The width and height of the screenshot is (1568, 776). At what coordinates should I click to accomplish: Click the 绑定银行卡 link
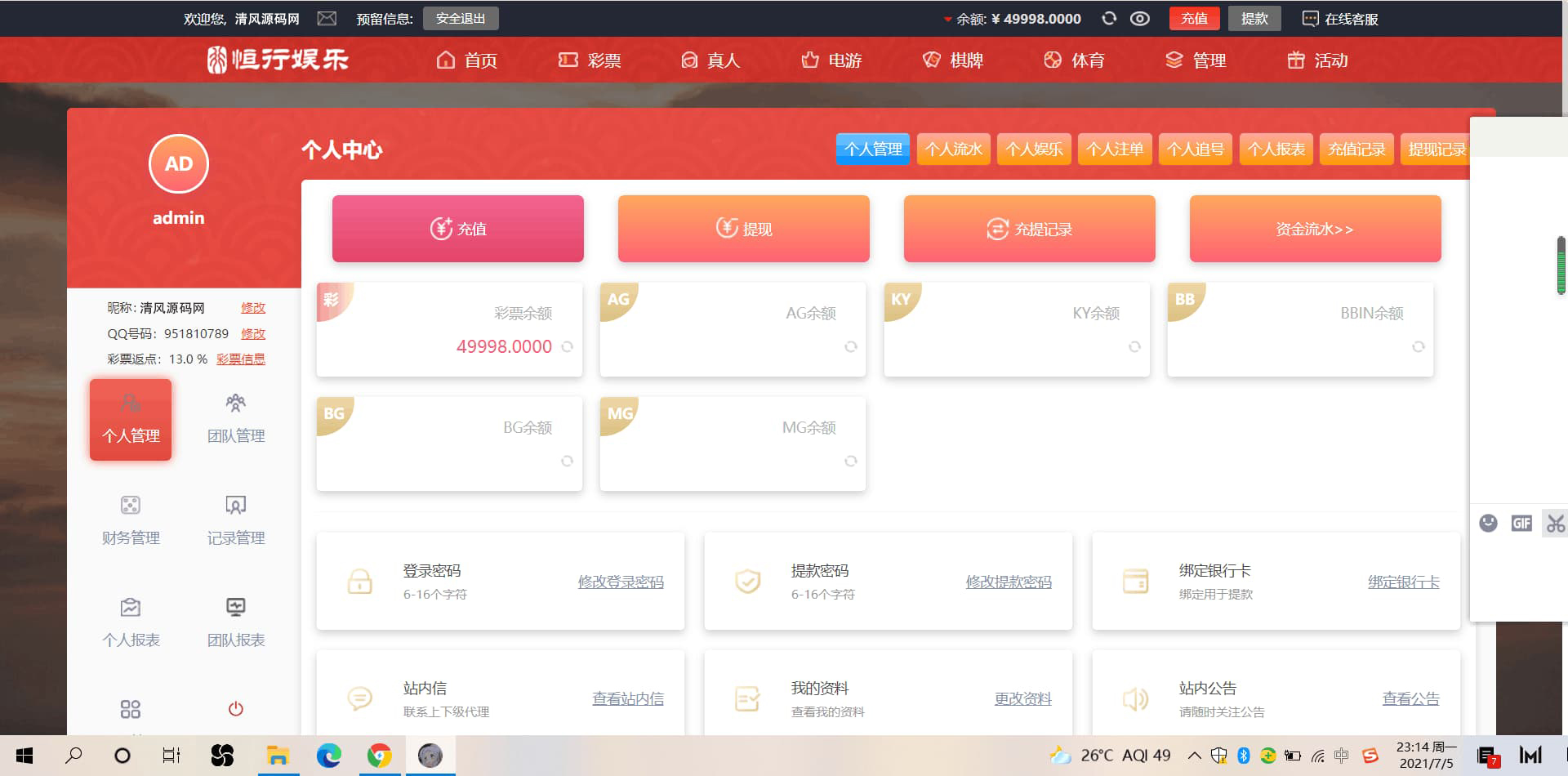coord(1403,582)
